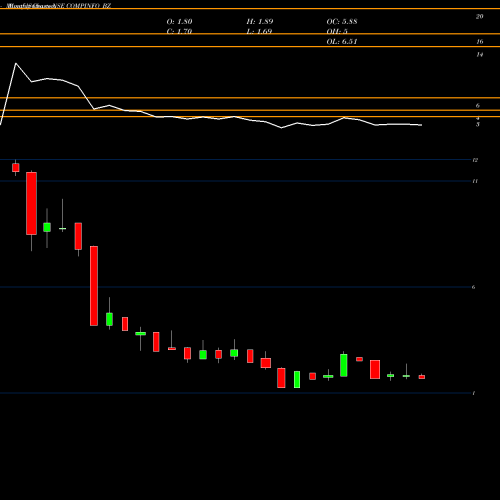Select the open value O: 1.80
Viewport: 500px width, 500px height.
click(x=179, y=21)
